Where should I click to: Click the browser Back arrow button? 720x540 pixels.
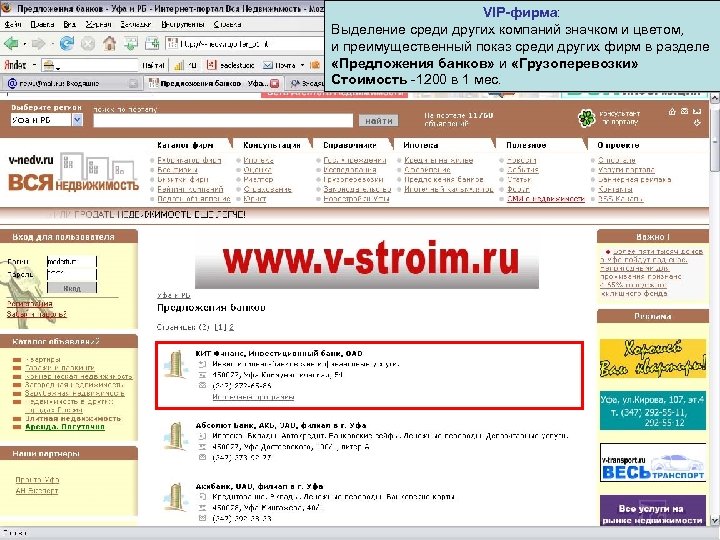tap(11, 44)
